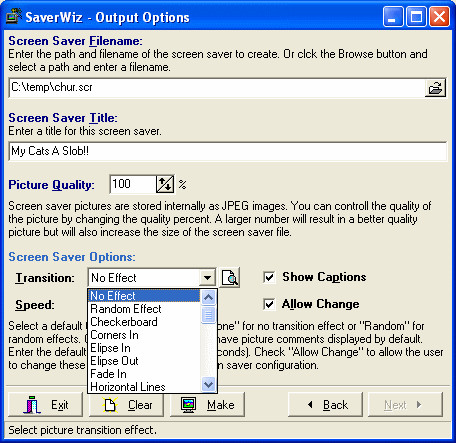456x443 pixels.
Task: Click the Make button
Action: [207, 405]
